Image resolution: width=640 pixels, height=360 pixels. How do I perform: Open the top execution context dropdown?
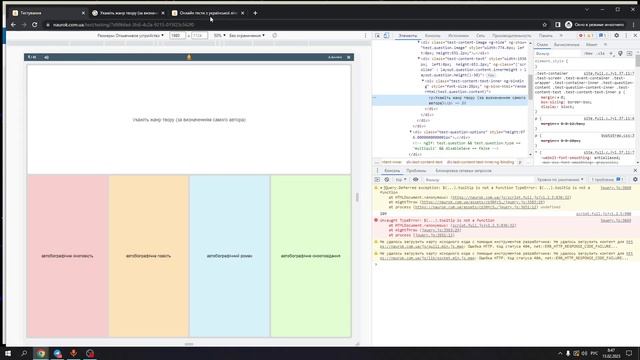pos(401,180)
